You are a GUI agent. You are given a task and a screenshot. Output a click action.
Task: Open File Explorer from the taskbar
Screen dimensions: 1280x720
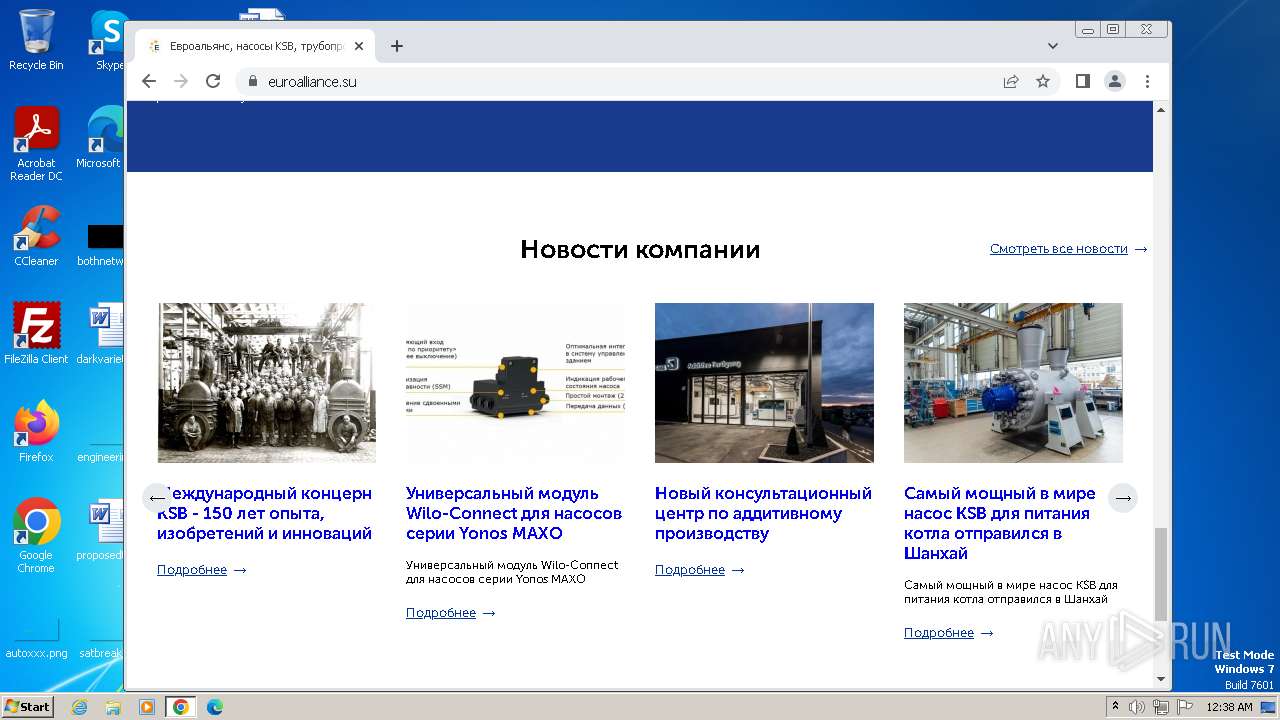[x=113, y=707]
